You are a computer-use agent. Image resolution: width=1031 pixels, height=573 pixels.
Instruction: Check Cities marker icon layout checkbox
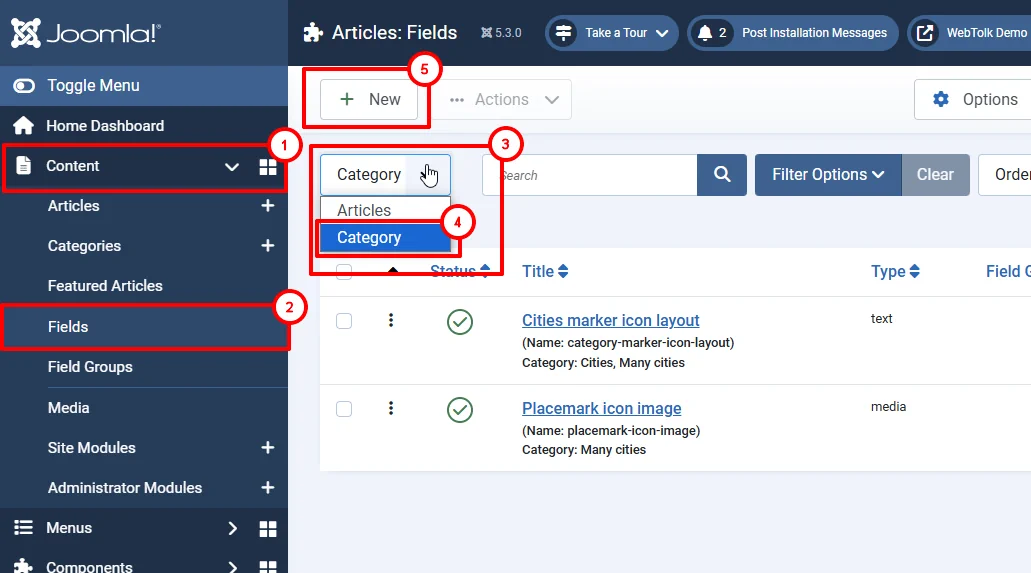(344, 321)
